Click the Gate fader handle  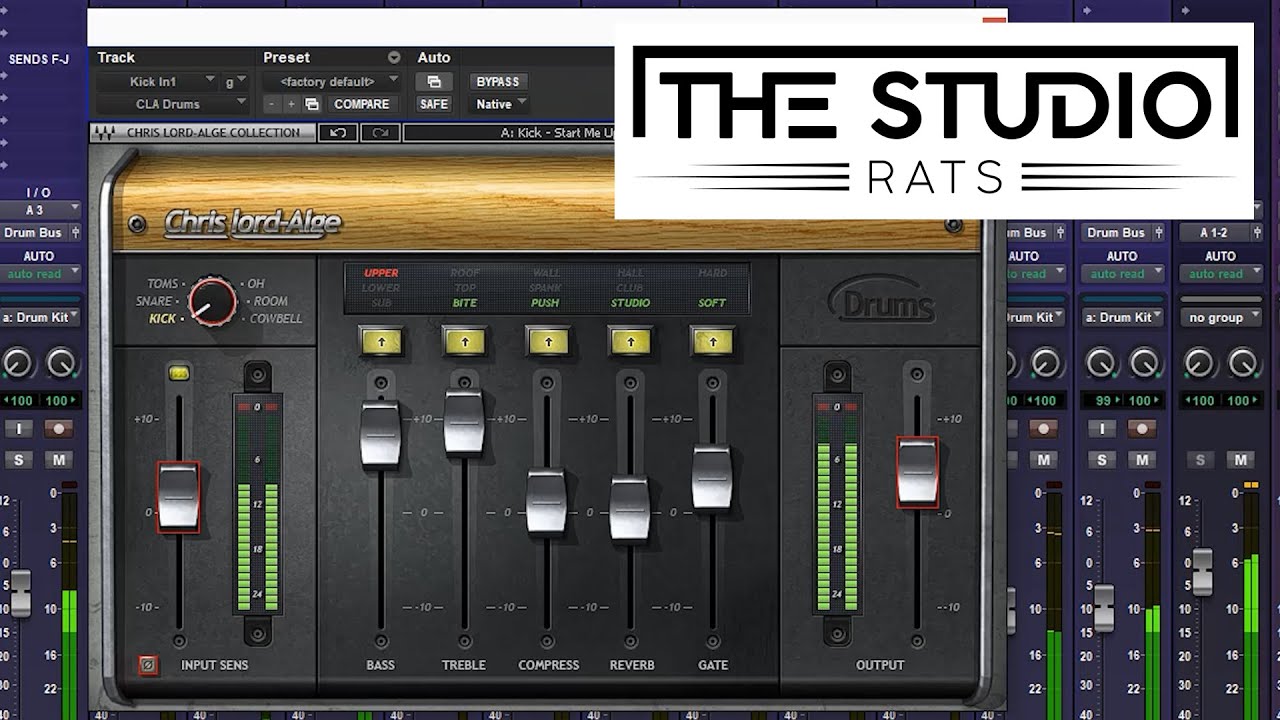click(x=712, y=477)
